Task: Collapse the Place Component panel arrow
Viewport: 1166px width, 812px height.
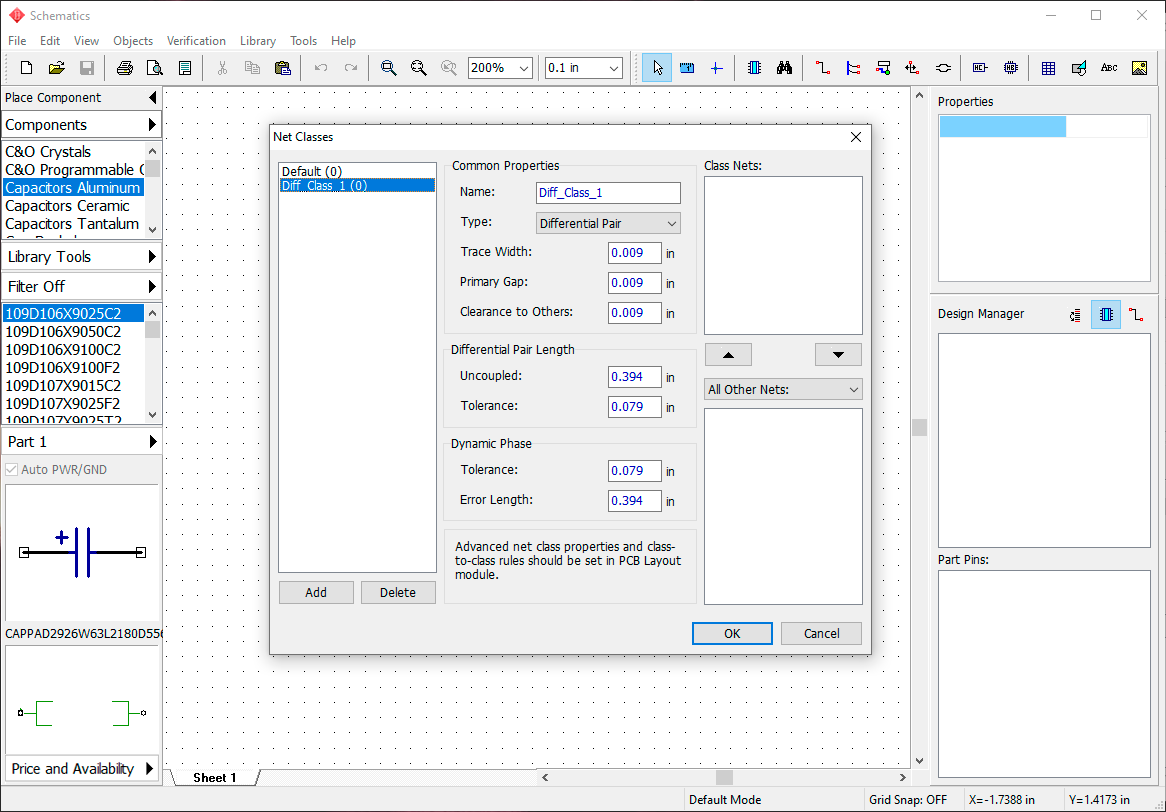Action: click(x=152, y=97)
